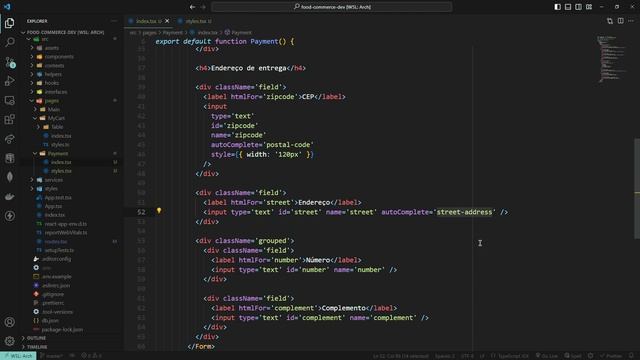Open the Remote Explorer view
640x360 pixels.
pyautogui.click(x=9, y=100)
